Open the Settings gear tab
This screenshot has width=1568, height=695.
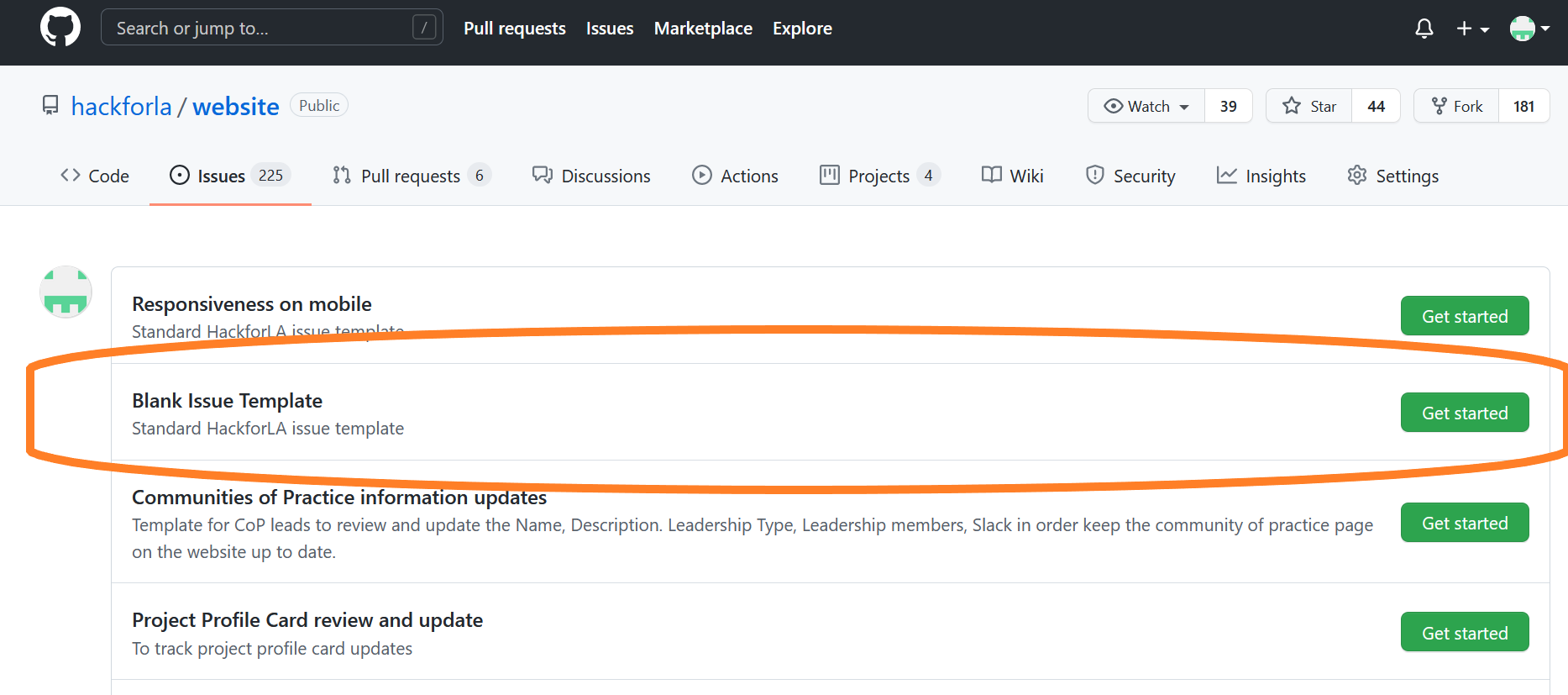(1392, 176)
